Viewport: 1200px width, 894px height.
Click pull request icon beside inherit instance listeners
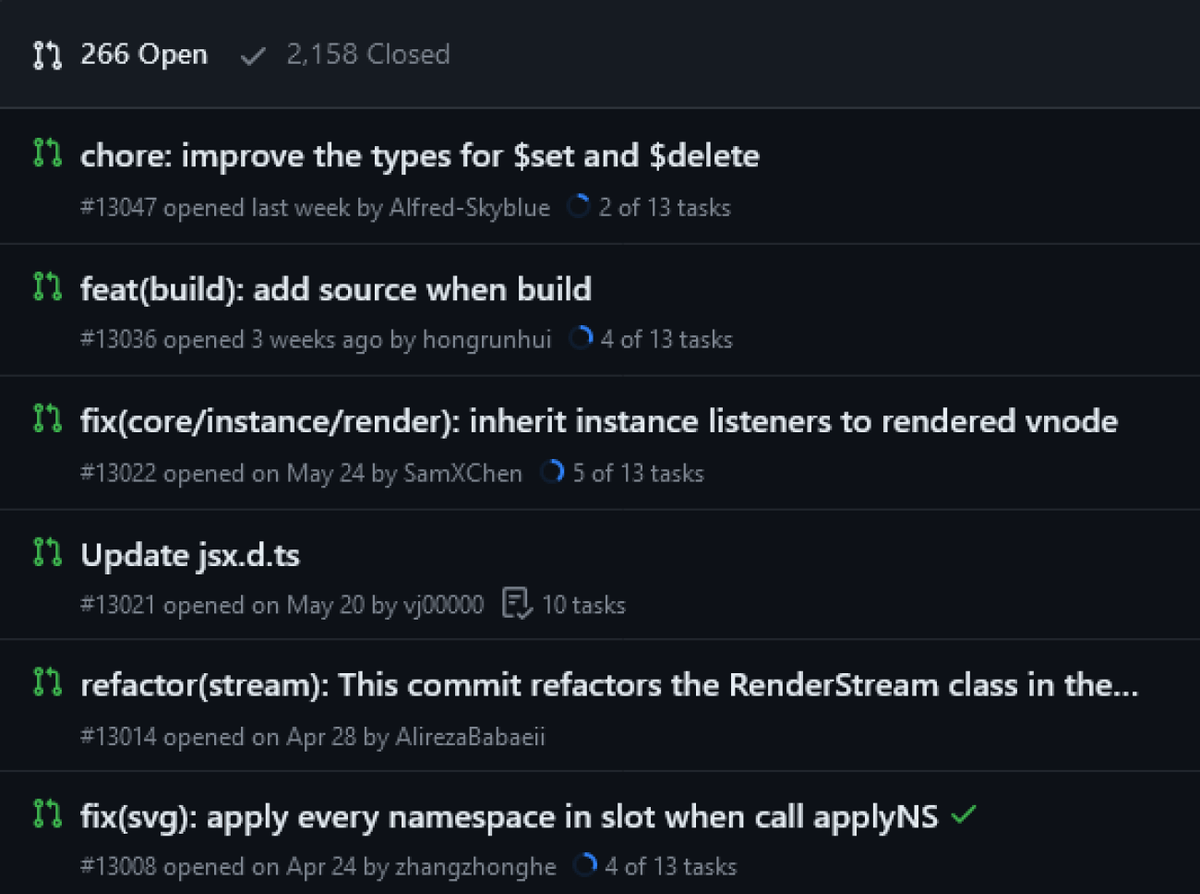click(45, 421)
